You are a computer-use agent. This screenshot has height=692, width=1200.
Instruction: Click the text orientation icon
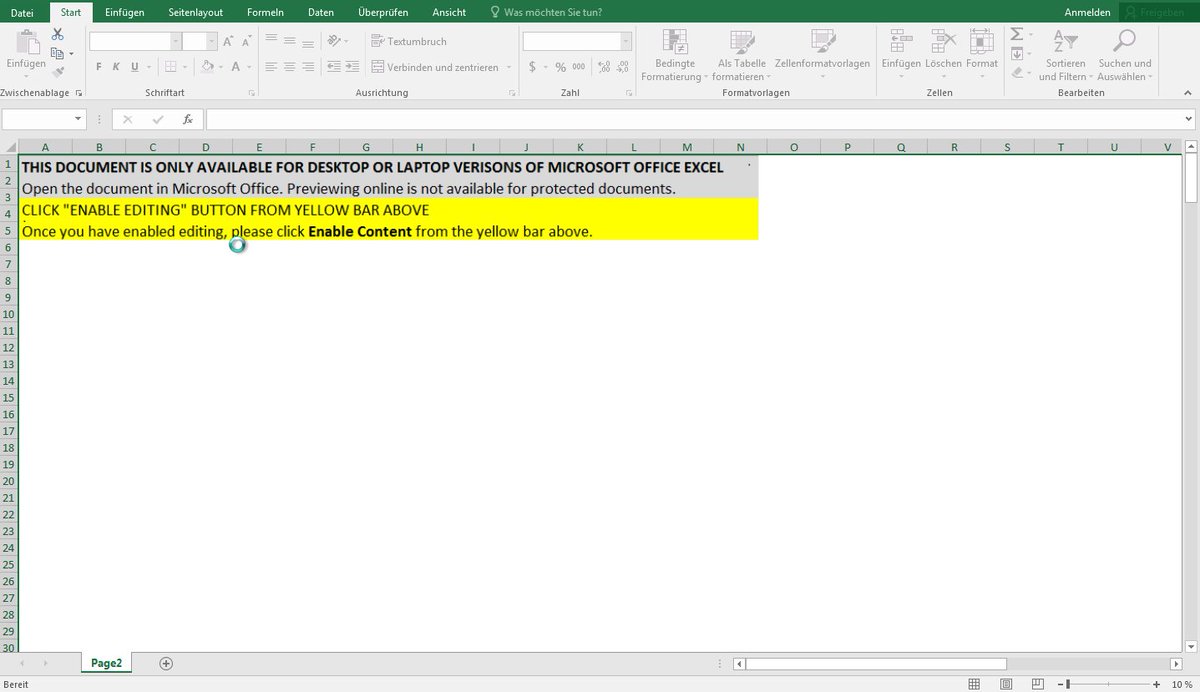coord(333,41)
